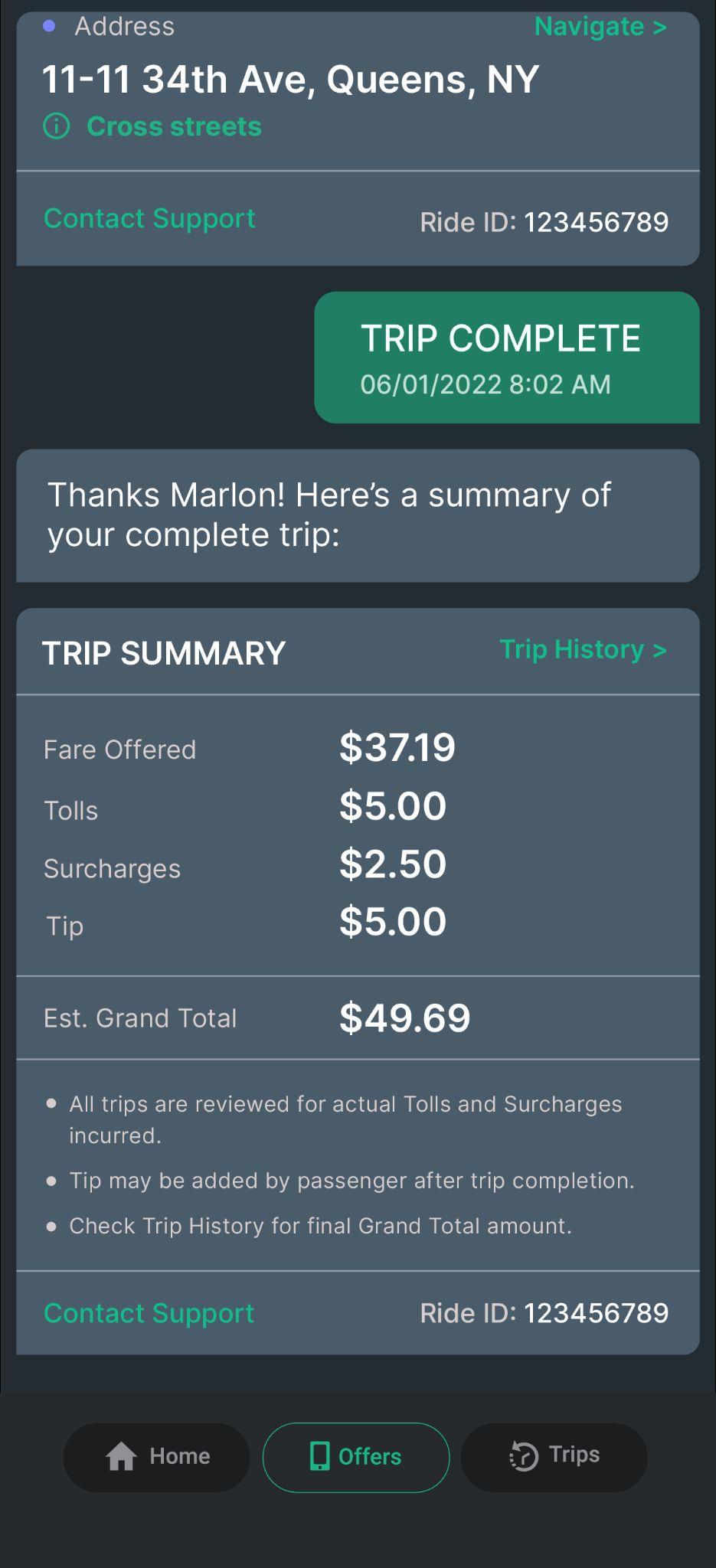Switch to the Trips tab
This screenshot has width=716, height=1568.
tap(554, 1457)
